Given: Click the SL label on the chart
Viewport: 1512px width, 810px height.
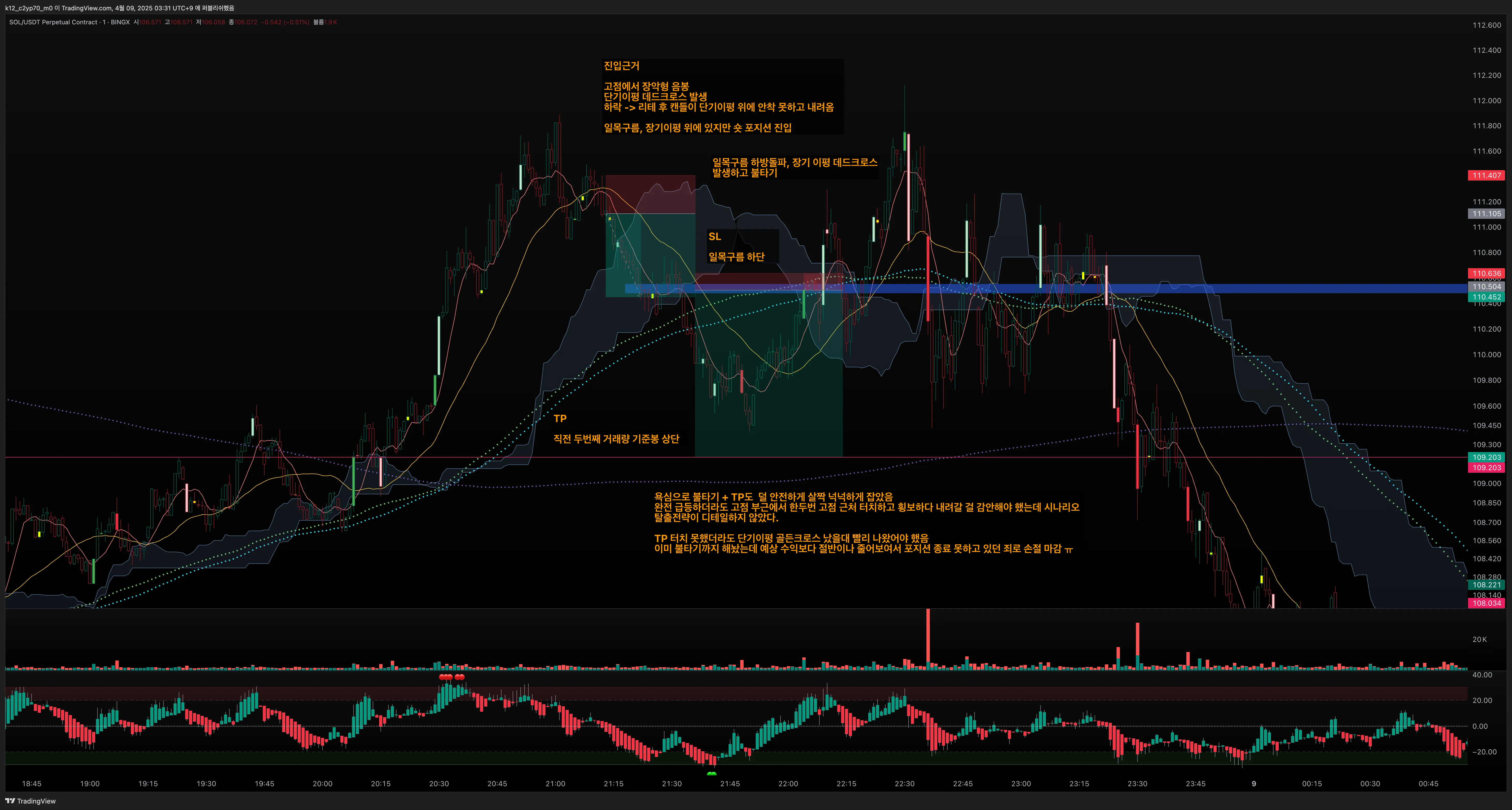Looking at the screenshot, I should pos(714,237).
